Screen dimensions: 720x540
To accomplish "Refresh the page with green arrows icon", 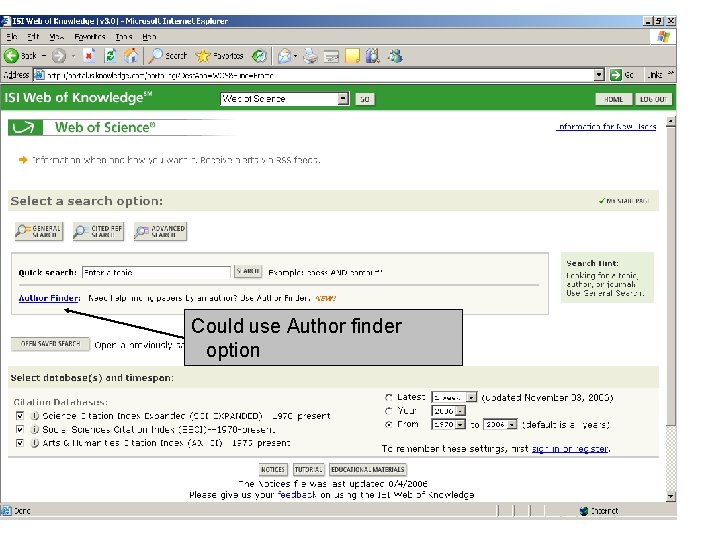I will pos(110,56).
